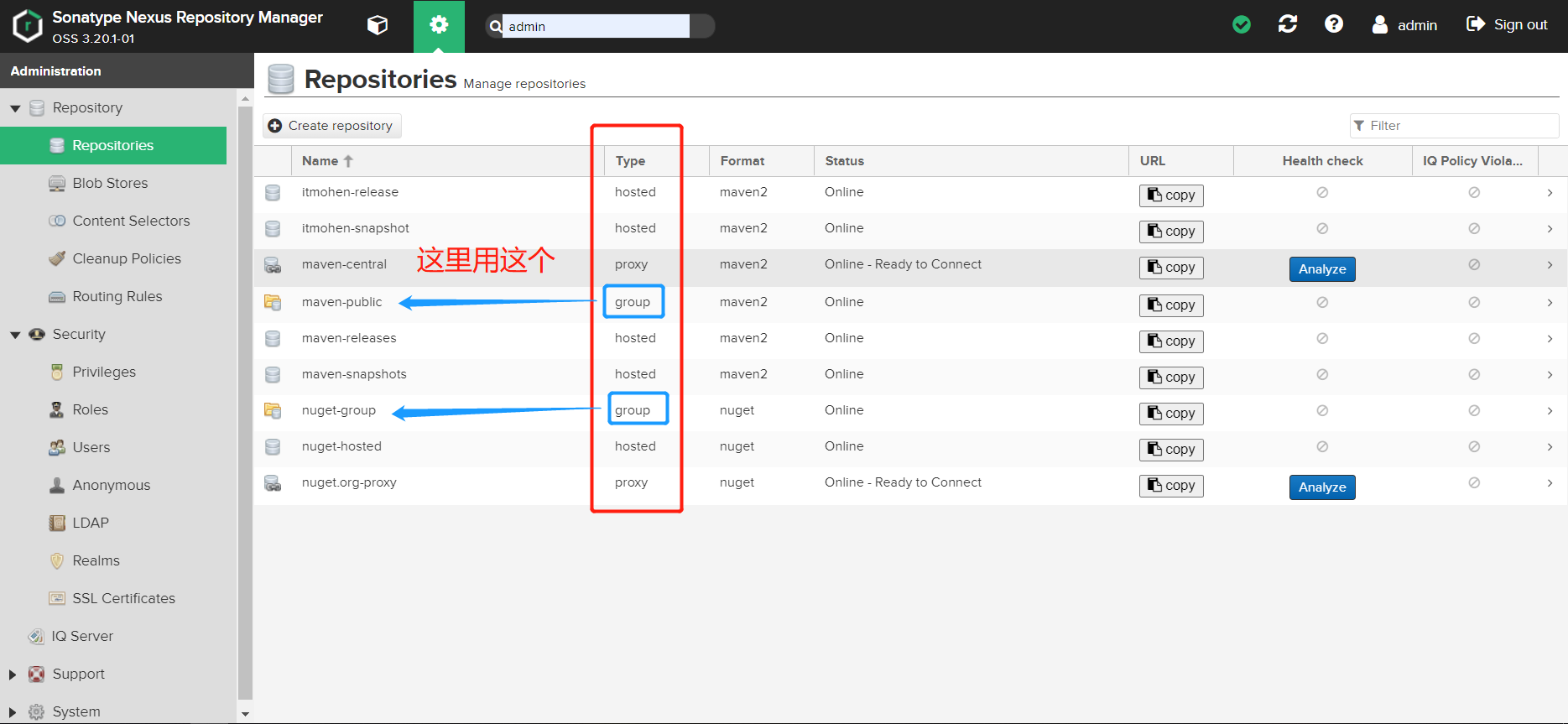Select the nuget-hosted repository name
This screenshot has height=724, width=1568.
pyautogui.click(x=341, y=446)
